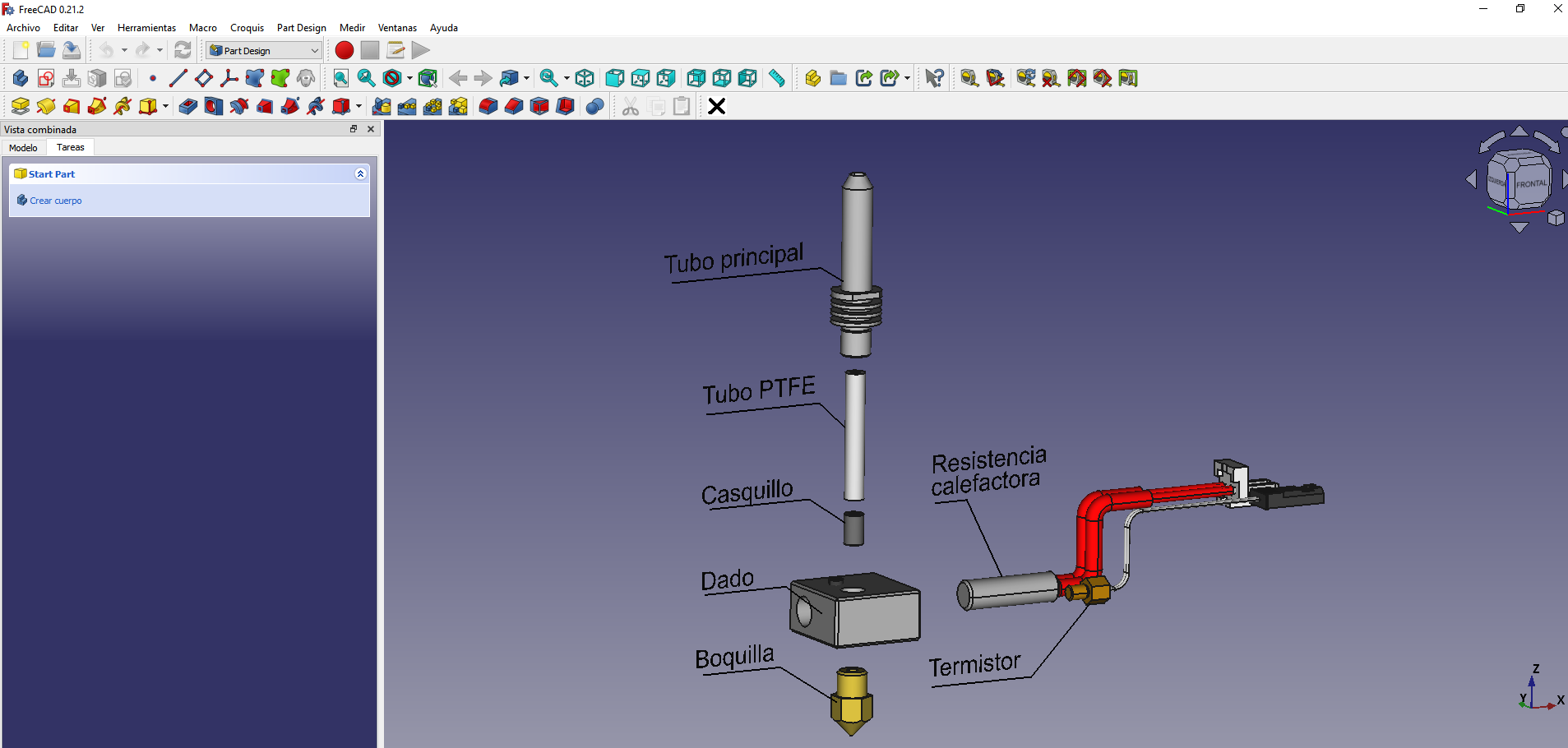Switch to isometric view
This screenshot has height=748, width=1568.
click(x=585, y=78)
